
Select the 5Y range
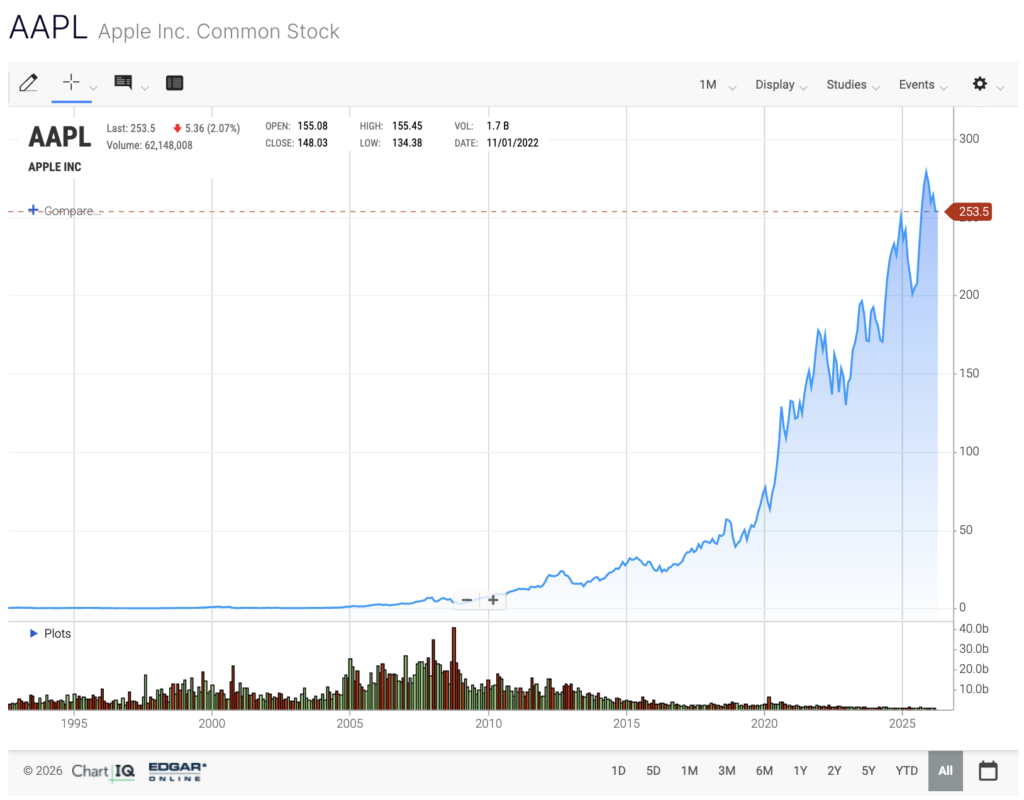[868, 771]
